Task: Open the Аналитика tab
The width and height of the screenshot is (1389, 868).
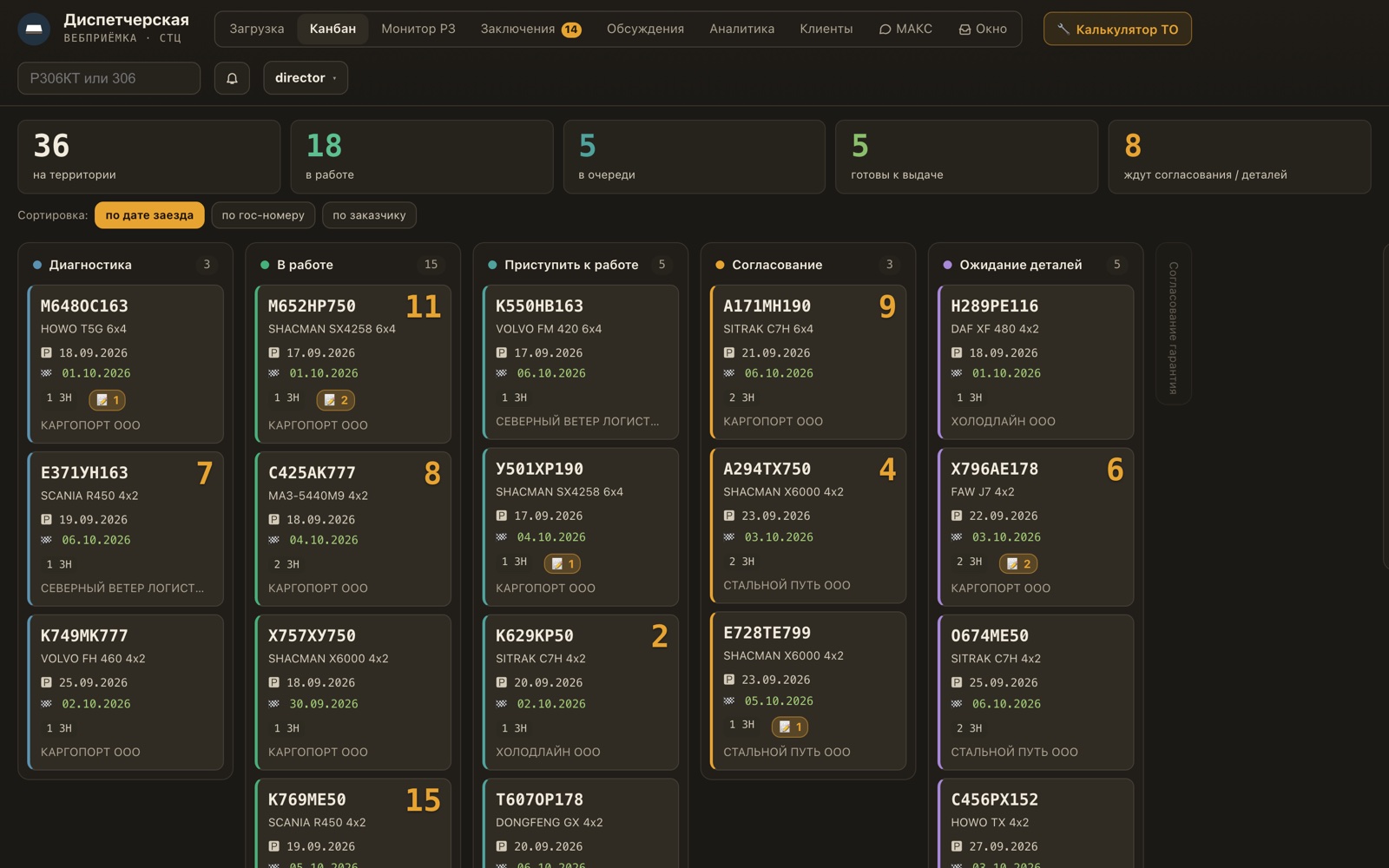Action: [741, 29]
